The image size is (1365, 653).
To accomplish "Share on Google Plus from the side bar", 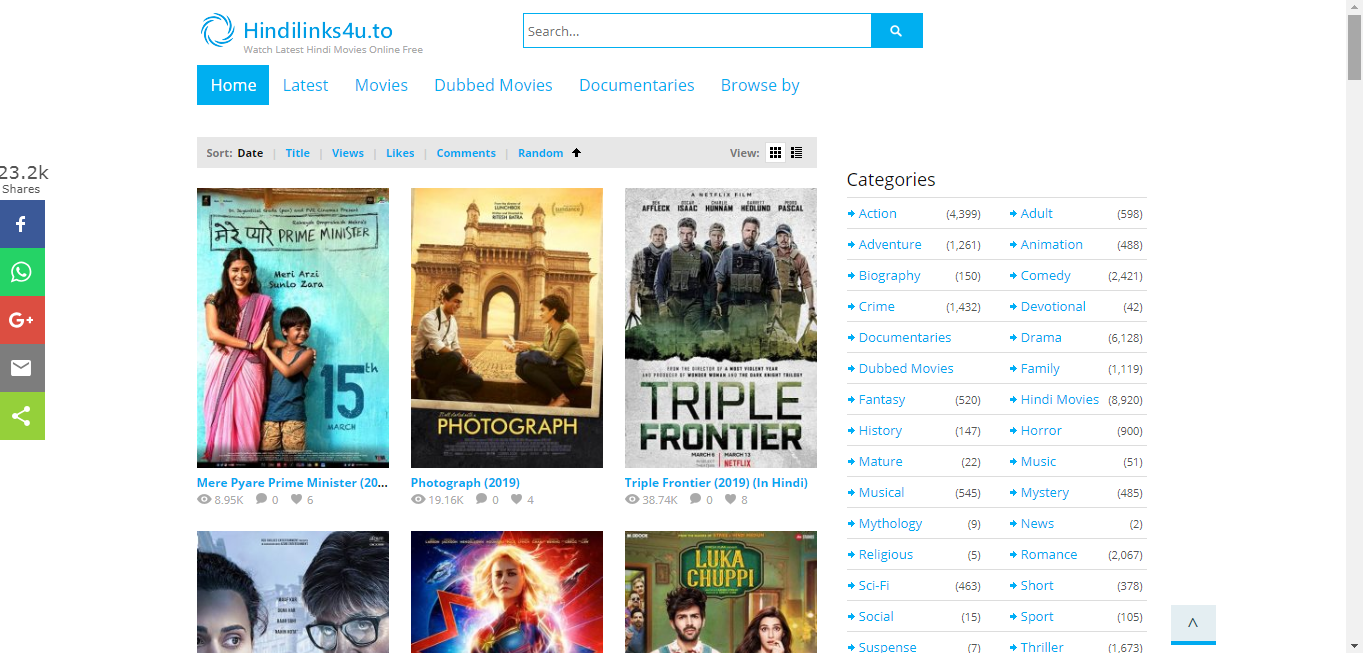I will (x=21, y=320).
